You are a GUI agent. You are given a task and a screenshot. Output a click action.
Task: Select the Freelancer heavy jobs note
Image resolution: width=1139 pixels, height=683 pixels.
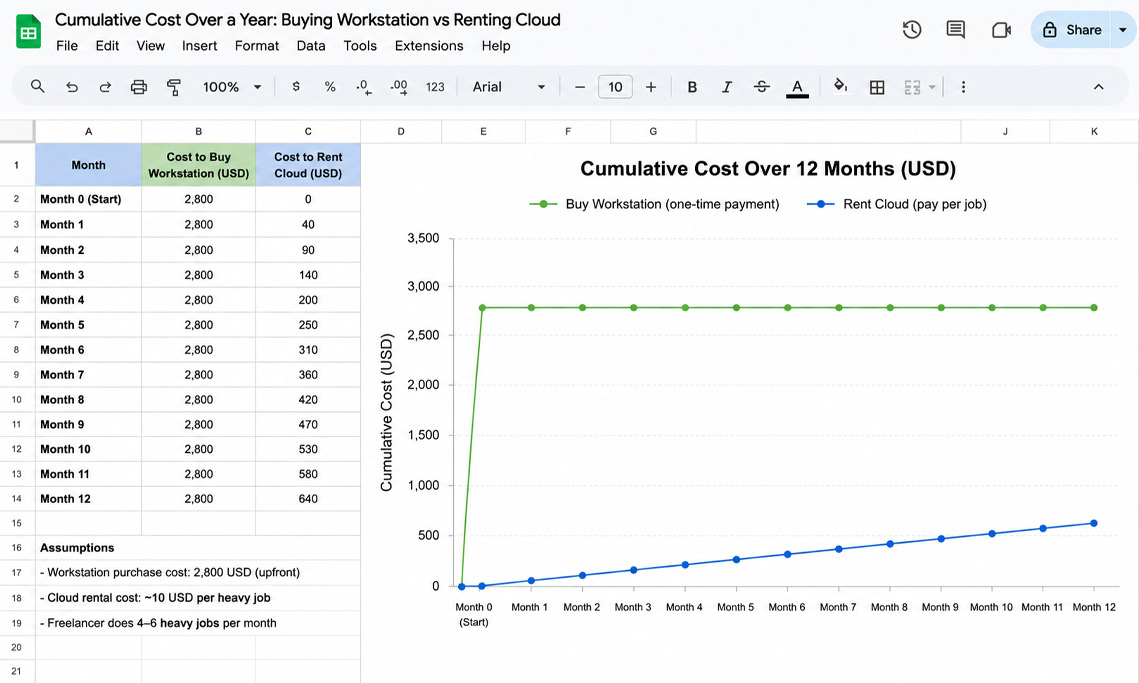click(x=158, y=623)
